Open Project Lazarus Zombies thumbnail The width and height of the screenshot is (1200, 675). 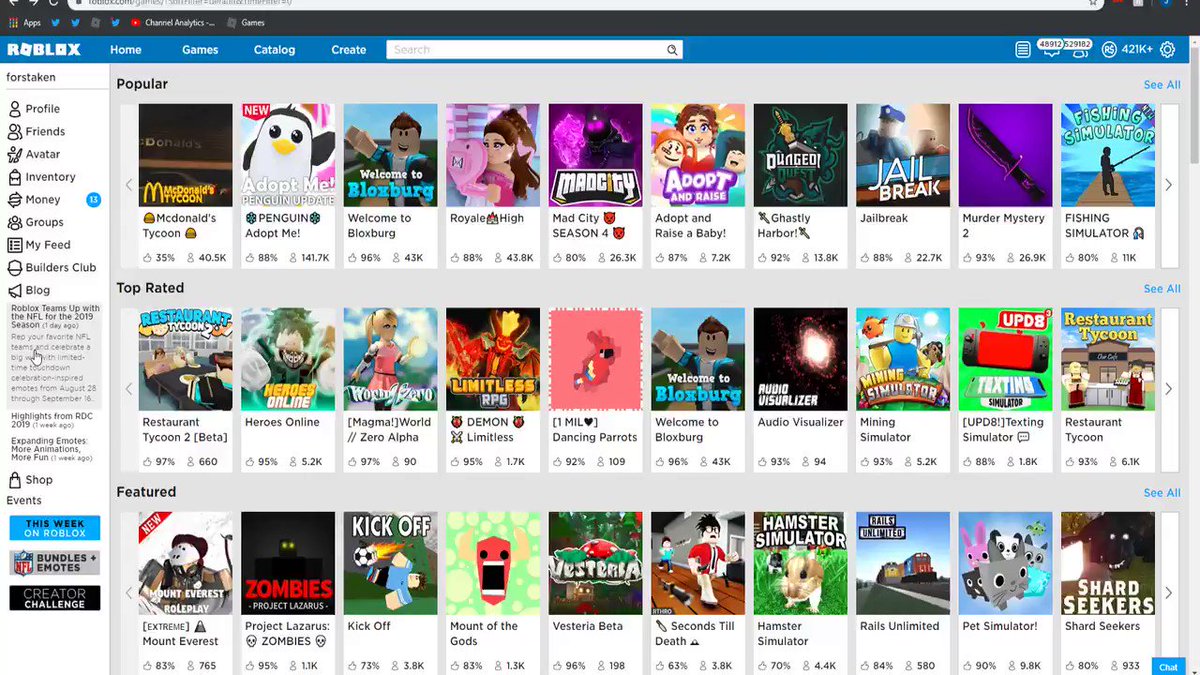[x=288, y=563]
